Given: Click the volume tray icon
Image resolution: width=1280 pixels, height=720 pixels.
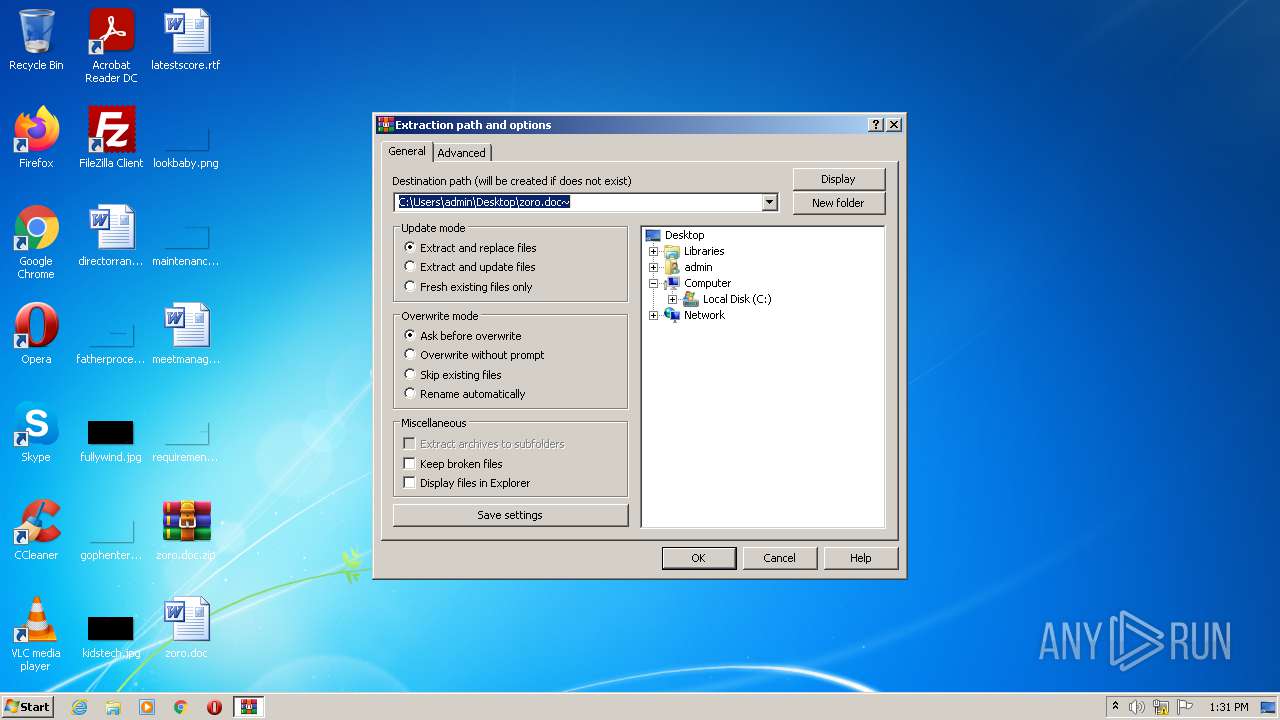Looking at the screenshot, I should point(1137,707).
